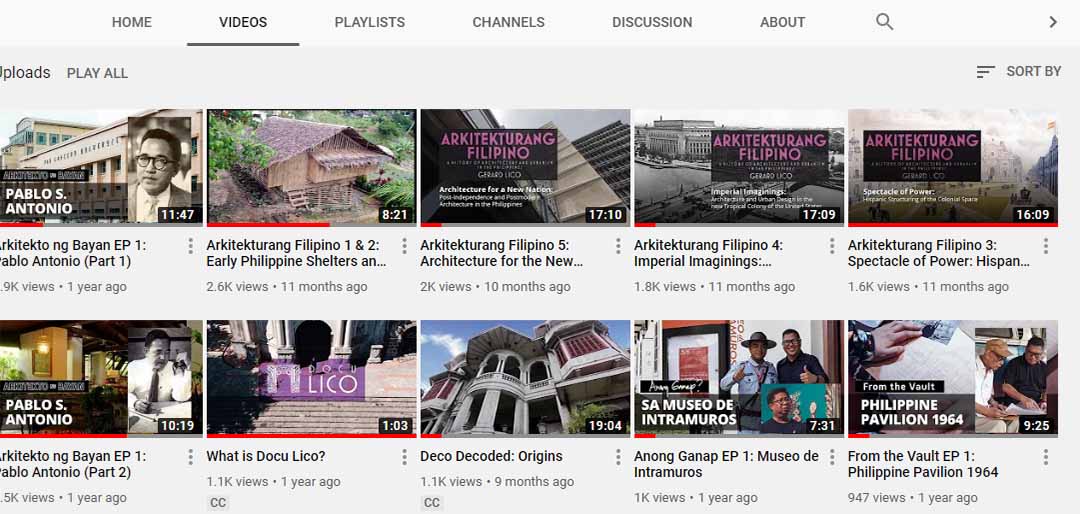The width and height of the screenshot is (1080, 514).
Task: Open three-dot menu for Arkitekturang Filipino 3
Action: 1046,246
